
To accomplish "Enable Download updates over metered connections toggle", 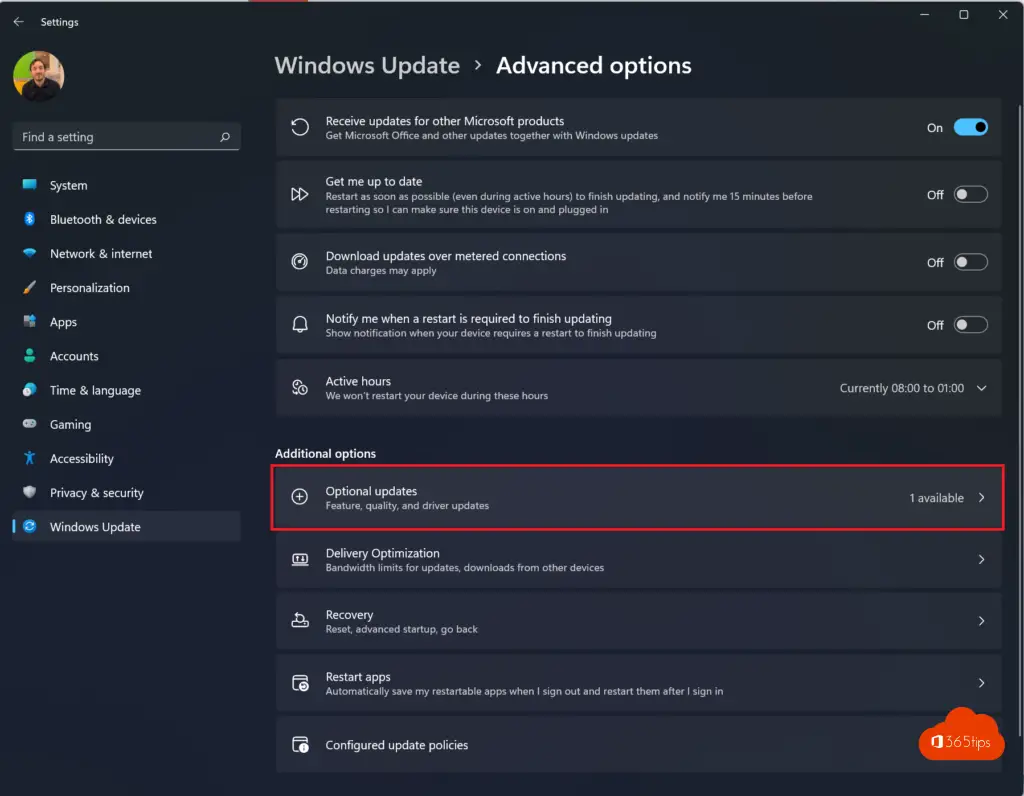I will [970, 262].
